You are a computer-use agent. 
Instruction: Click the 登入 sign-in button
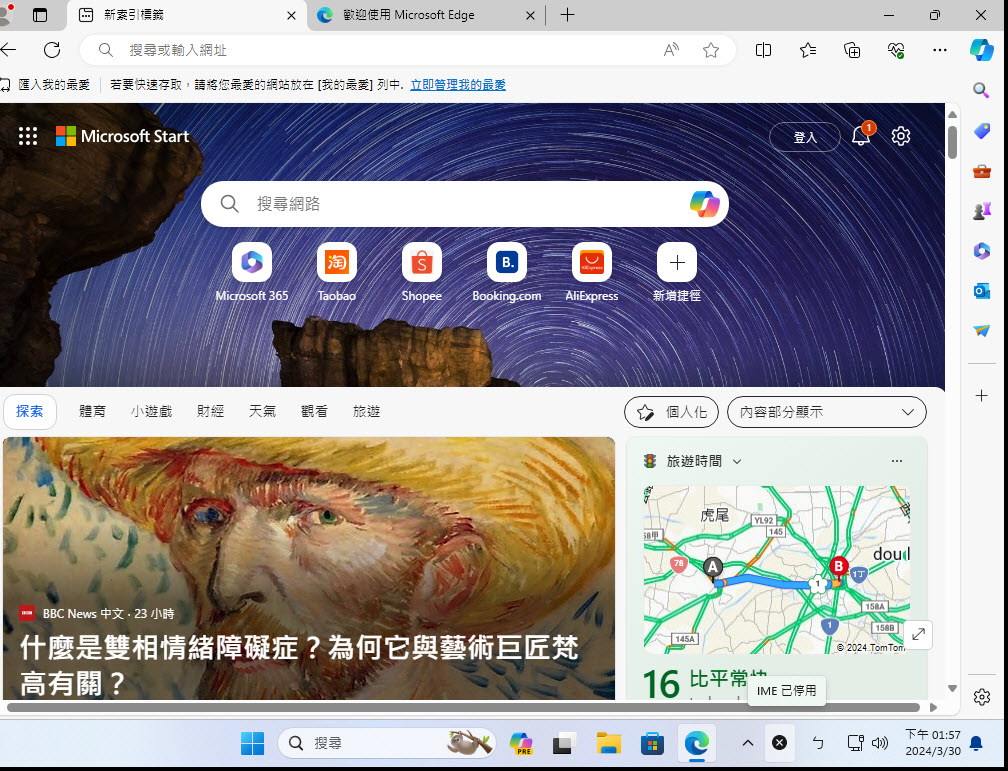coord(805,137)
